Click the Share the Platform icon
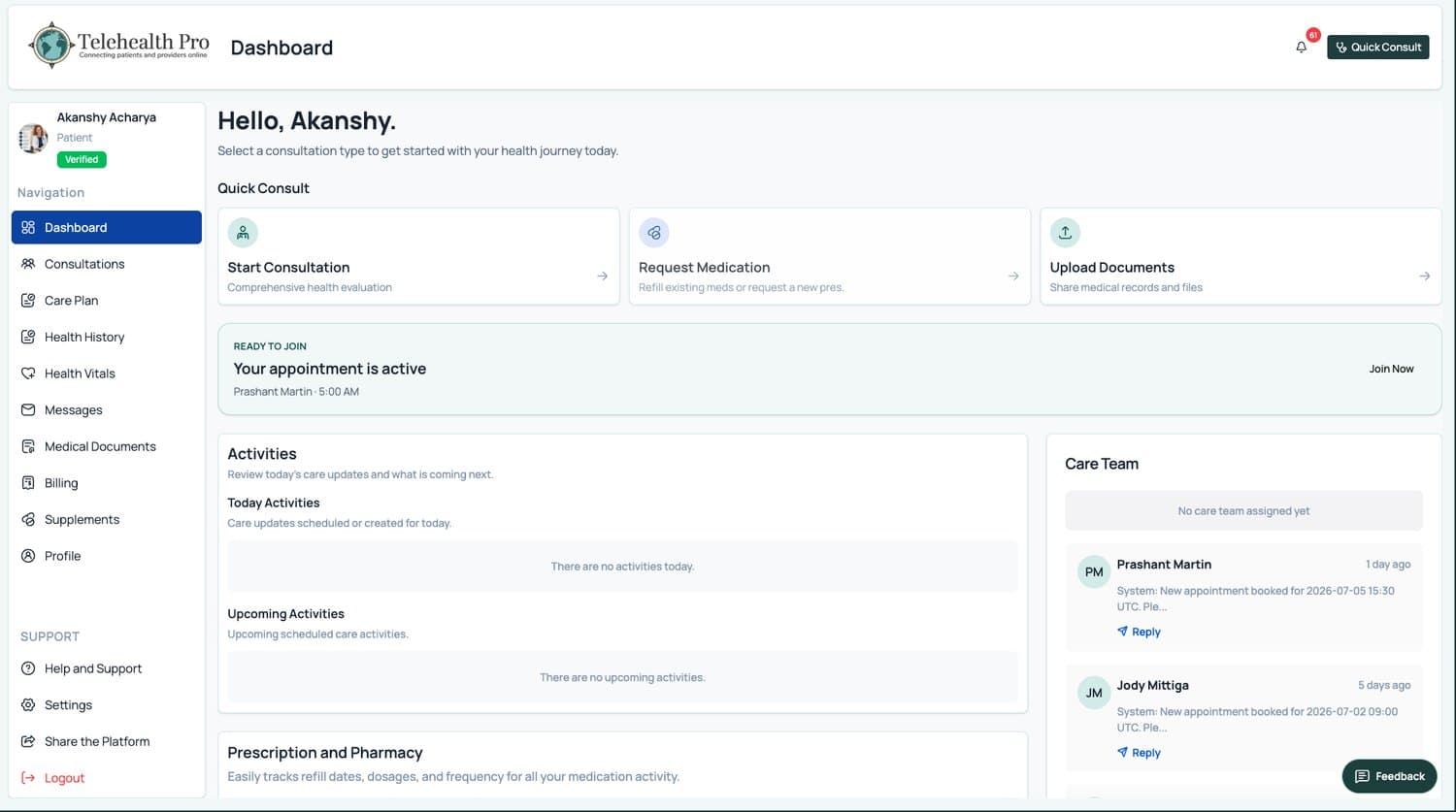 pos(28,741)
